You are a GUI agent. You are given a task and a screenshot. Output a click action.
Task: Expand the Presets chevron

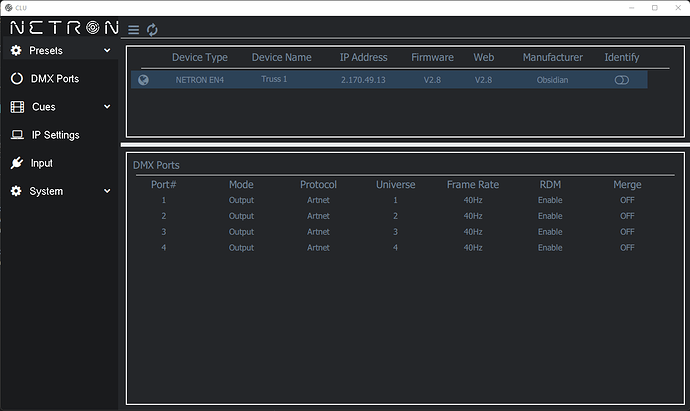click(107, 51)
